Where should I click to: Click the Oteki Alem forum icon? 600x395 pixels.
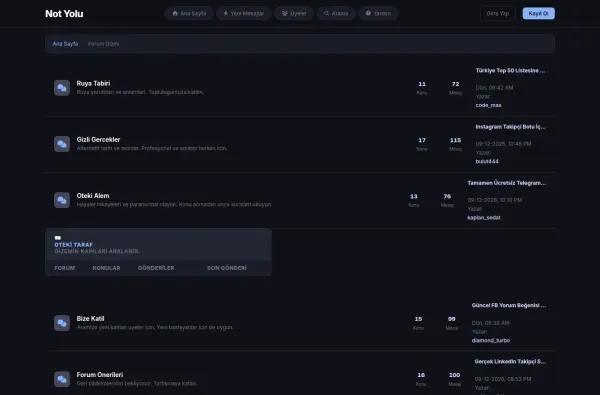62,200
